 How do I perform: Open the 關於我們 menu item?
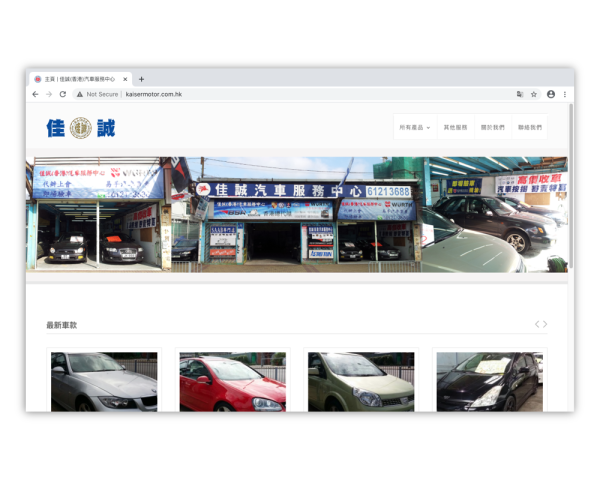tap(492, 127)
